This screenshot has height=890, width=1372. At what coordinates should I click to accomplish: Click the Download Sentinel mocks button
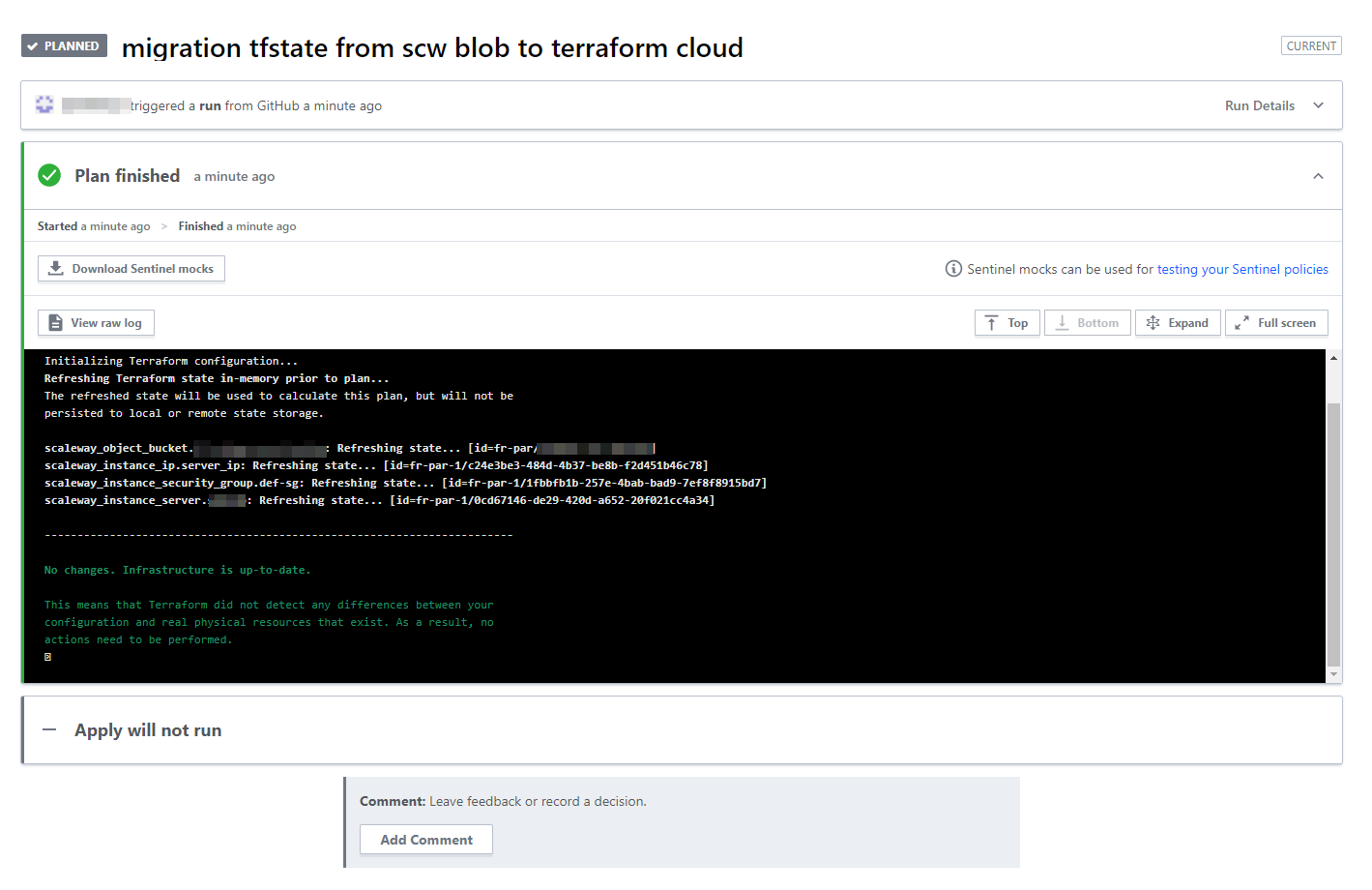(131, 269)
